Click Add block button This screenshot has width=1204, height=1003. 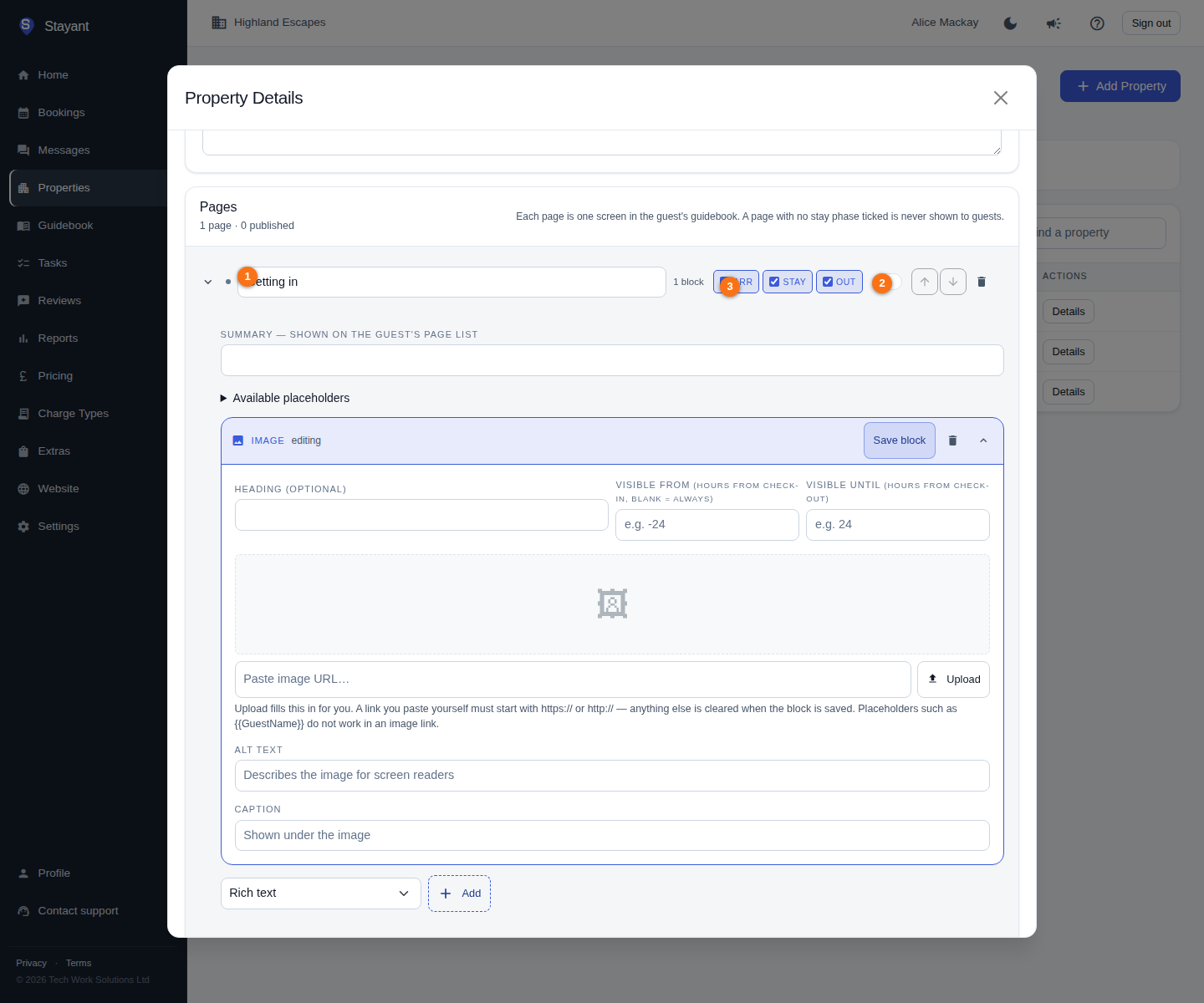point(459,894)
